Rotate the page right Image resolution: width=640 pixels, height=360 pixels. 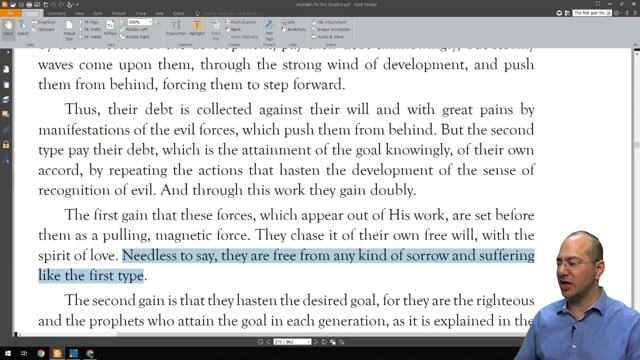[135, 37]
